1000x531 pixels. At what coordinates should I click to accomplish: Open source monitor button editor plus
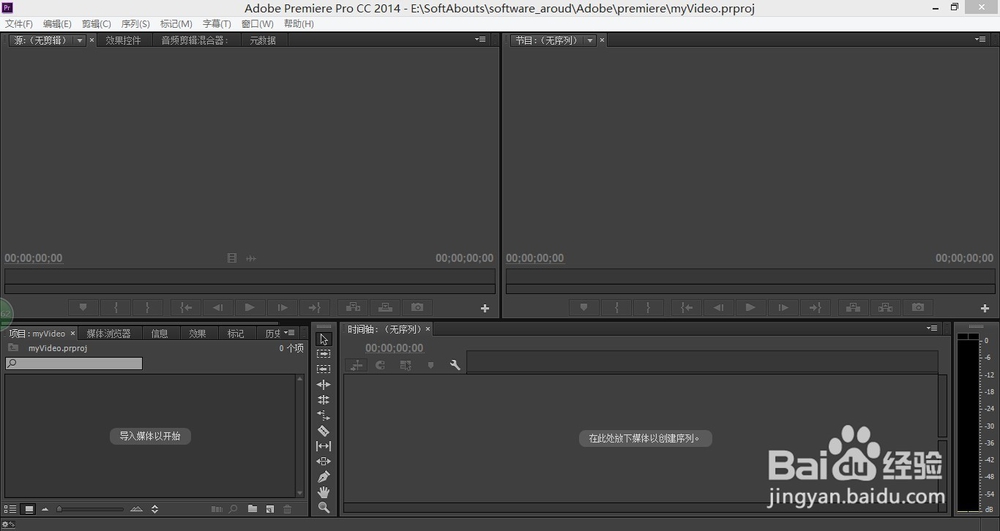coord(485,308)
